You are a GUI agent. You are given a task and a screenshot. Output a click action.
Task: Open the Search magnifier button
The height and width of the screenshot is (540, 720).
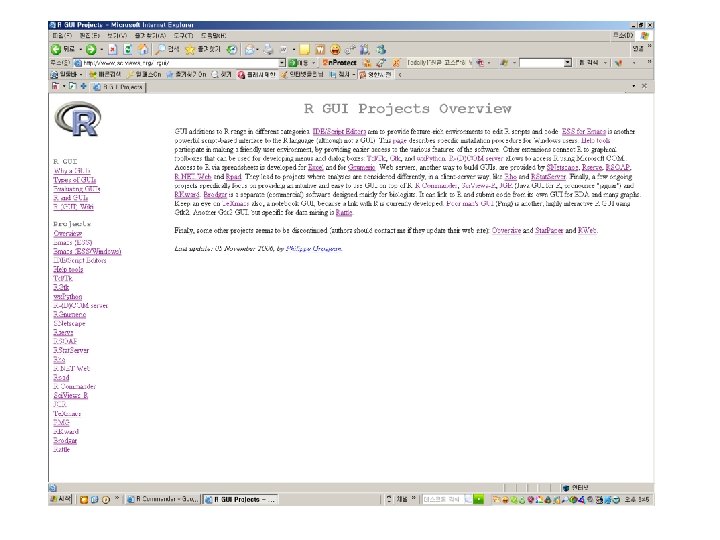[167, 49]
